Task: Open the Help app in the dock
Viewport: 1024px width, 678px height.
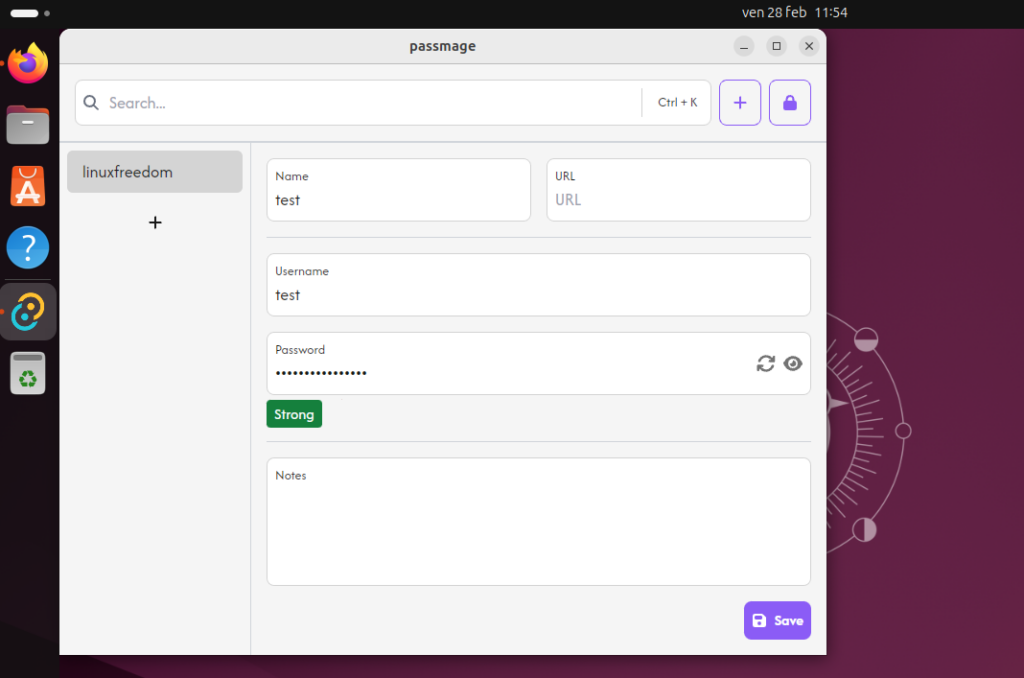Action: [27, 247]
